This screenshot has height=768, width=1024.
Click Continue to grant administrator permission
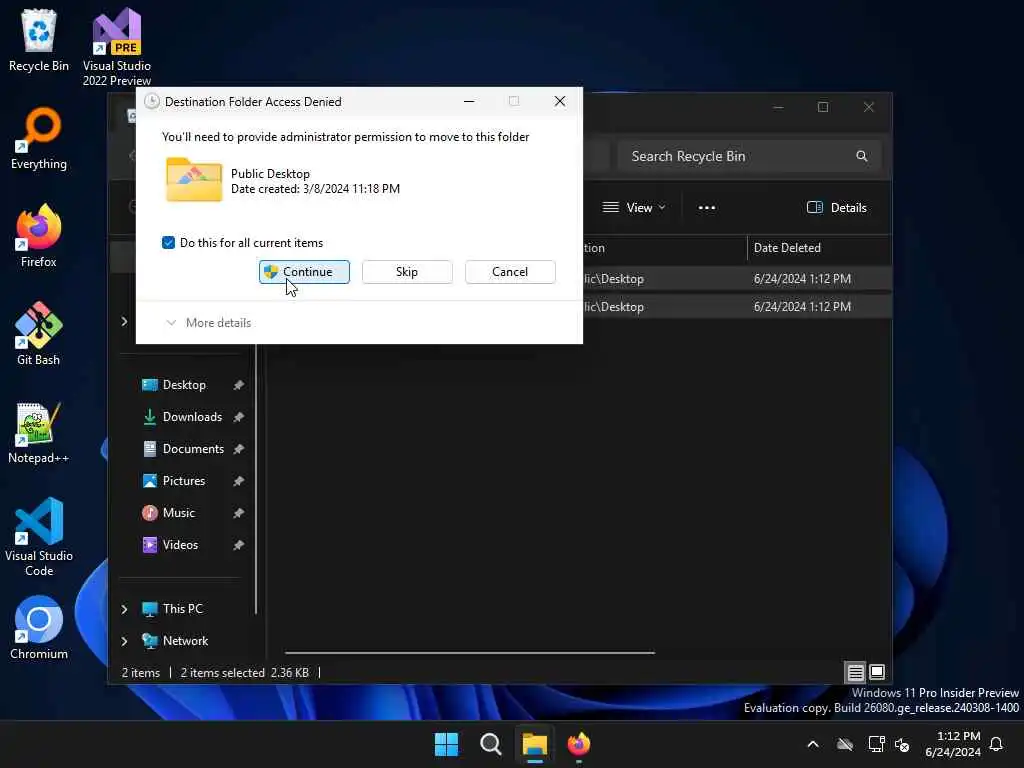click(x=304, y=272)
